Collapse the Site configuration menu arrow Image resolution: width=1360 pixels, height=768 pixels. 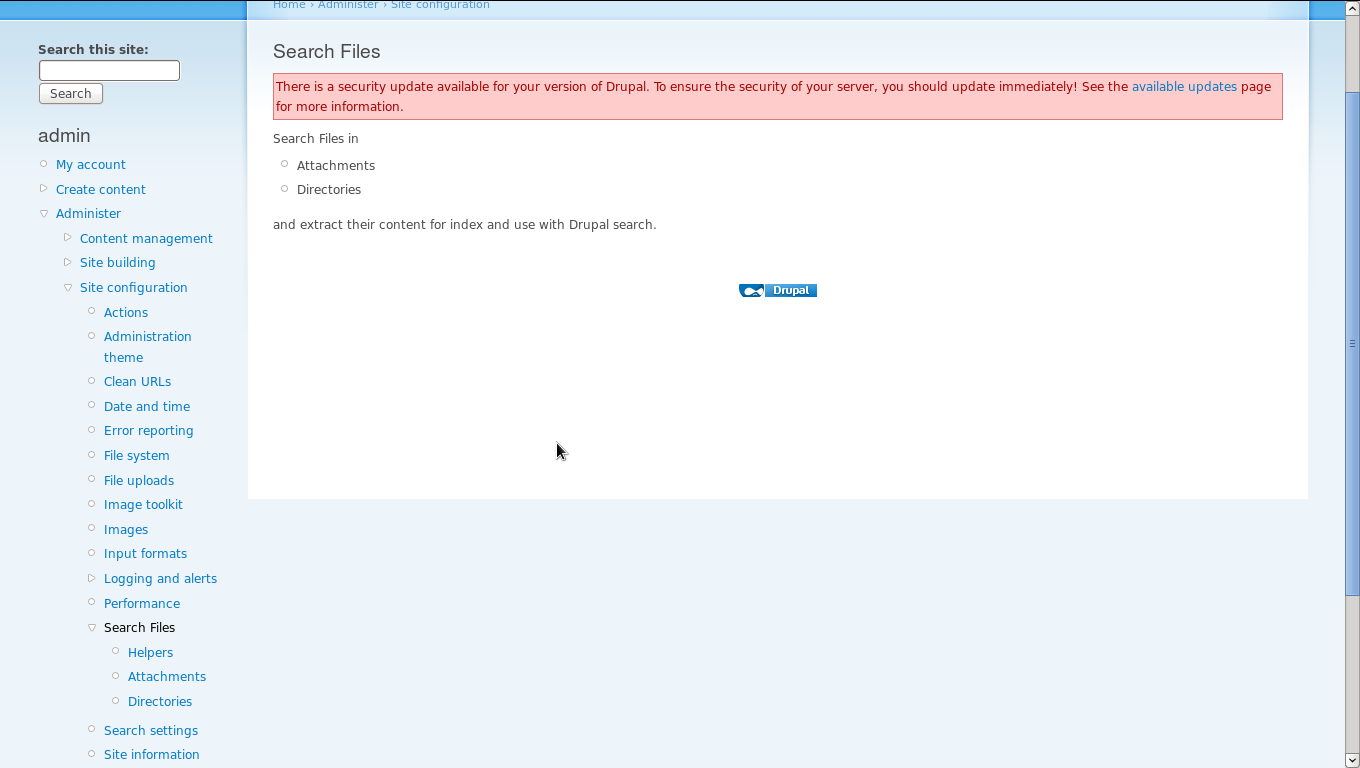68,288
